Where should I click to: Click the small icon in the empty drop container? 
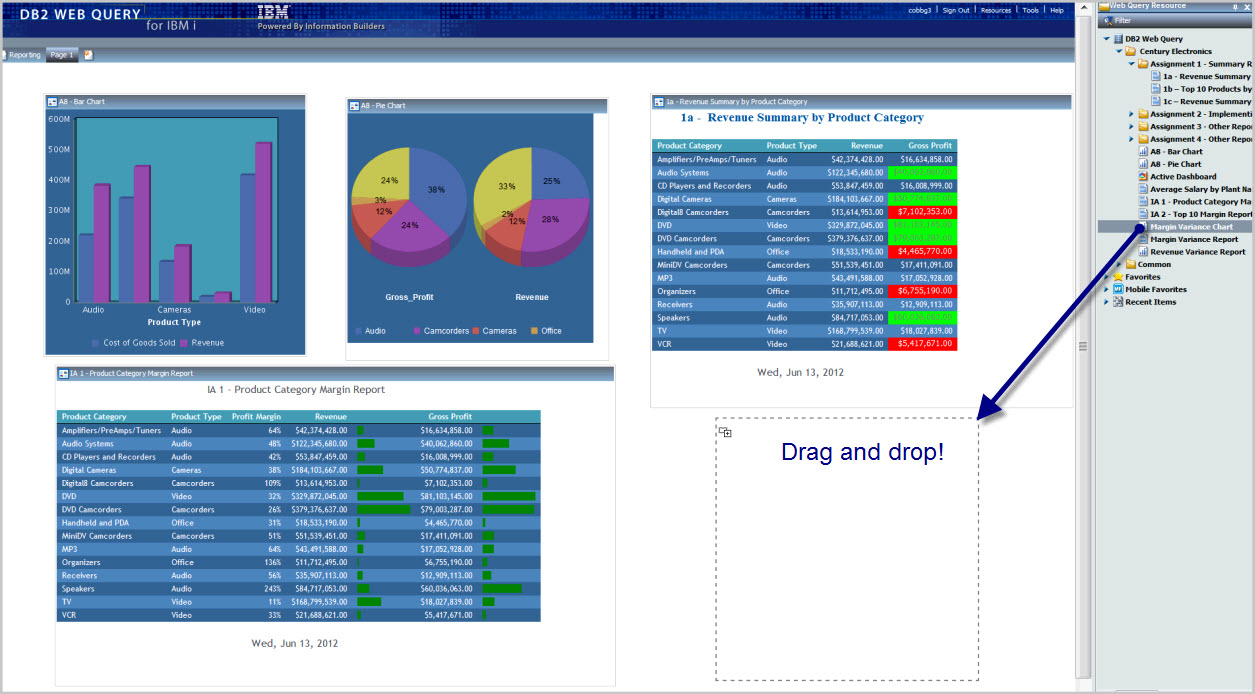pyautogui.click(x=725, y=432)
